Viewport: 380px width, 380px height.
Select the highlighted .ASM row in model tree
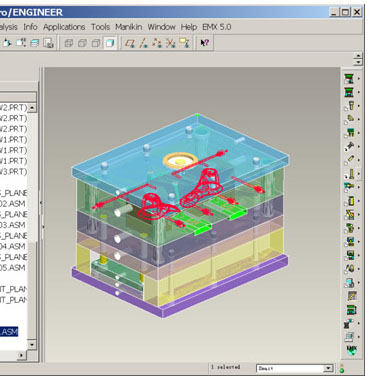tap(9, 332)
